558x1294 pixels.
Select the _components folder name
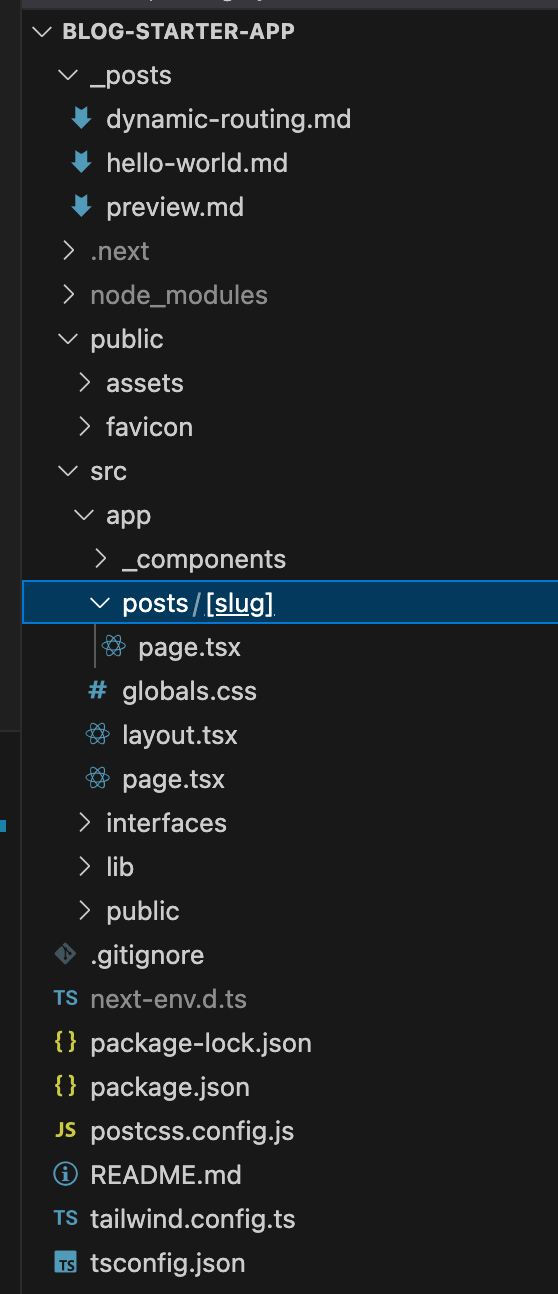(204, 559)
